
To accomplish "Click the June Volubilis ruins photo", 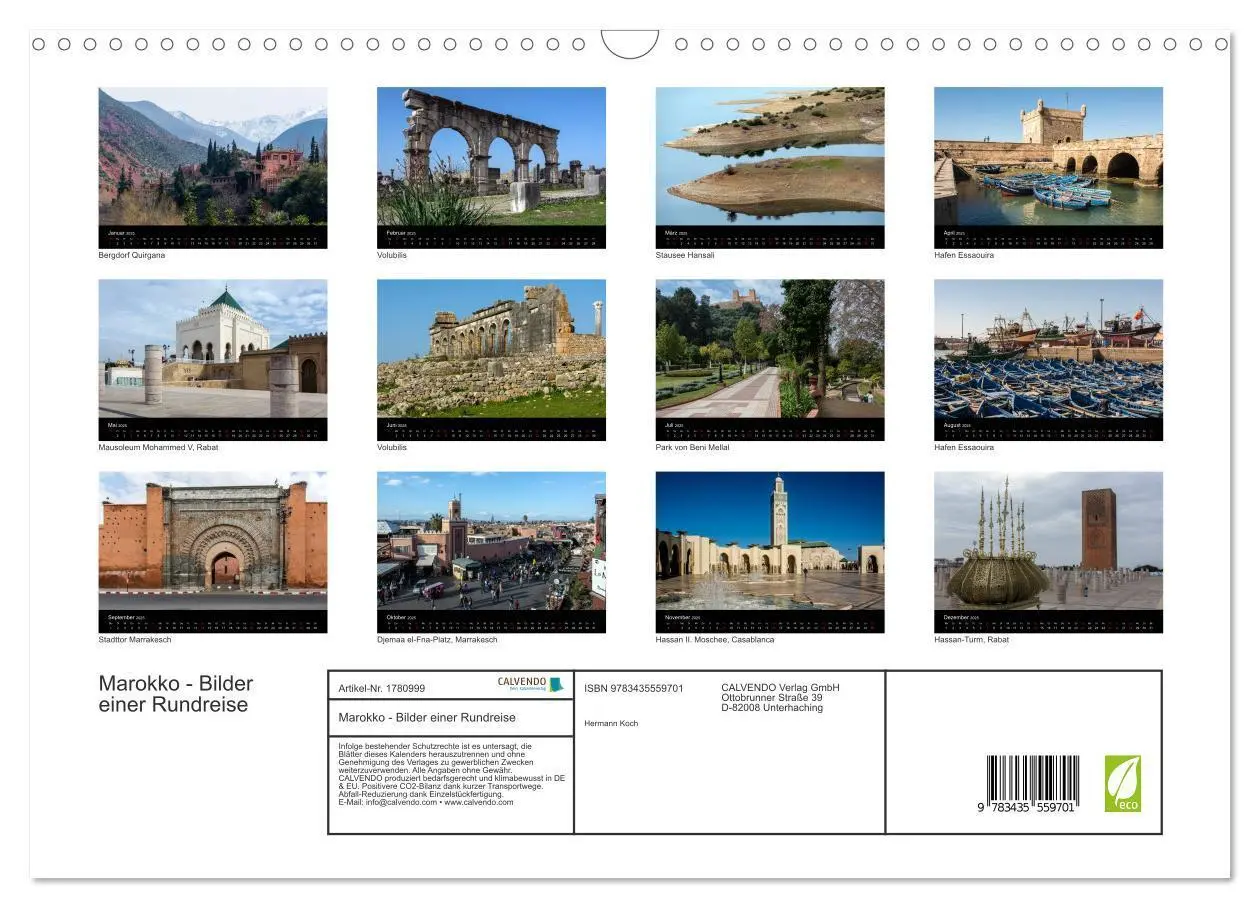I will 491,348.
